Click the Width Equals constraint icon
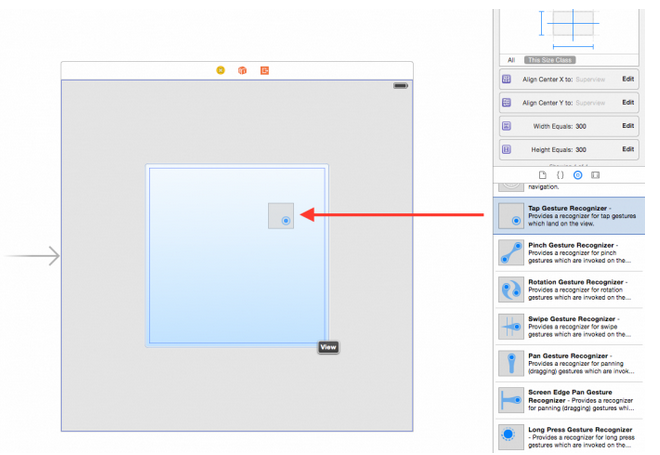Viewport: 660px width, 455px height. [x=506, y=126]
